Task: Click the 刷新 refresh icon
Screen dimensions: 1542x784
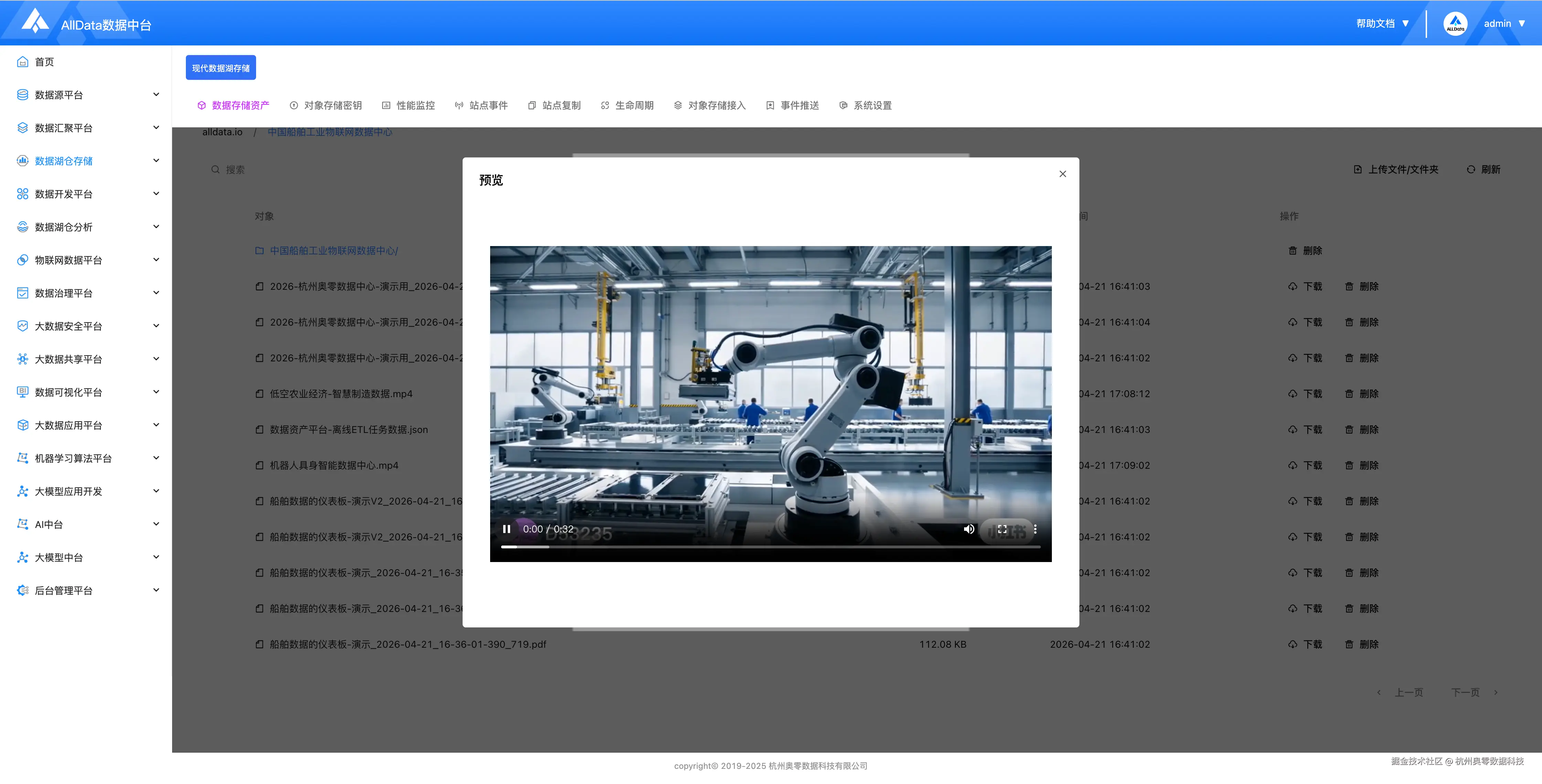Action: [x=1471, y=169]
